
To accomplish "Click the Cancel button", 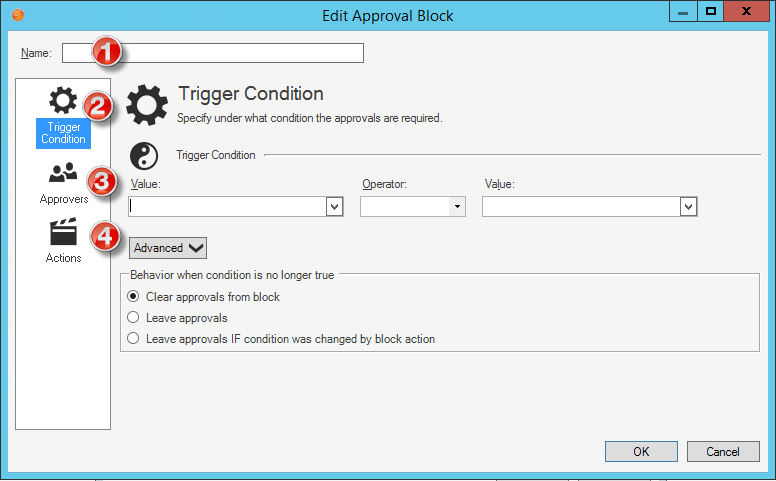I will click(722, 452).
